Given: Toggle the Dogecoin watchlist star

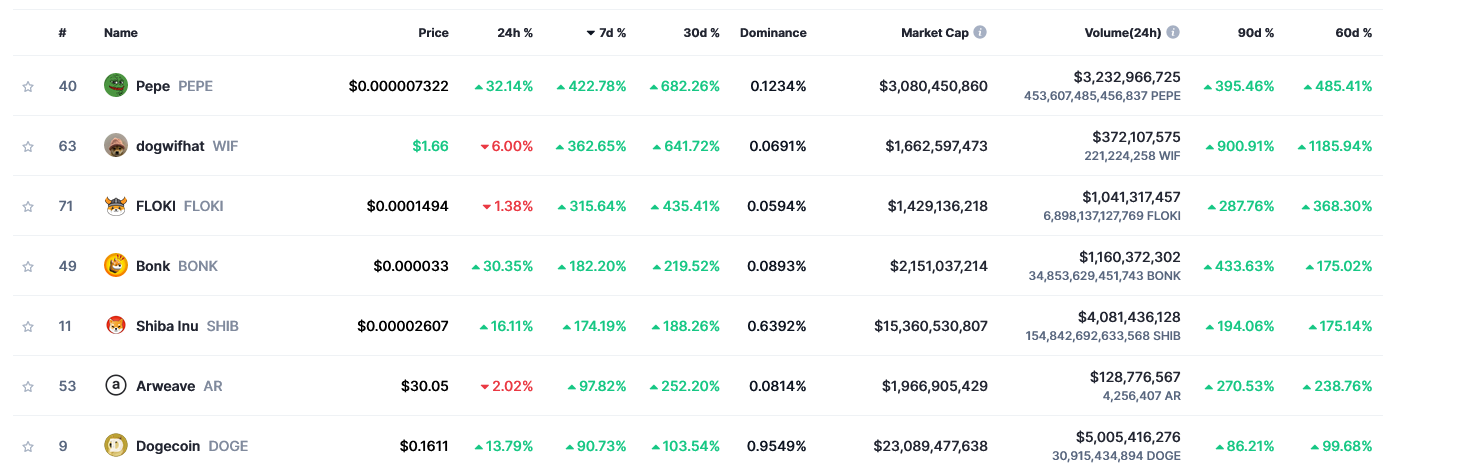Looking at the screenshot, I should tap(28, 447).
